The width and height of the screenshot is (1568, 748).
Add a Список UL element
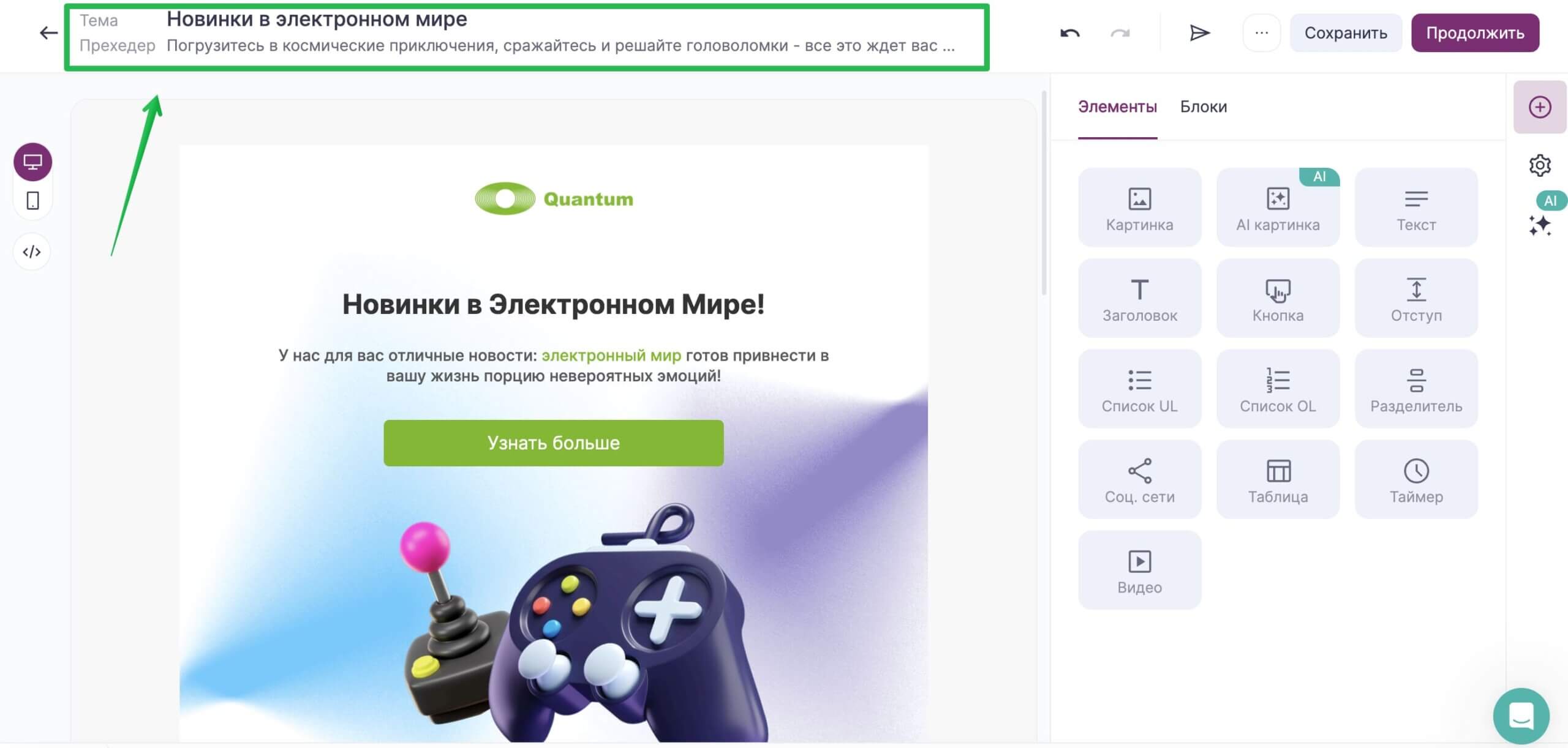(1140, 389)
